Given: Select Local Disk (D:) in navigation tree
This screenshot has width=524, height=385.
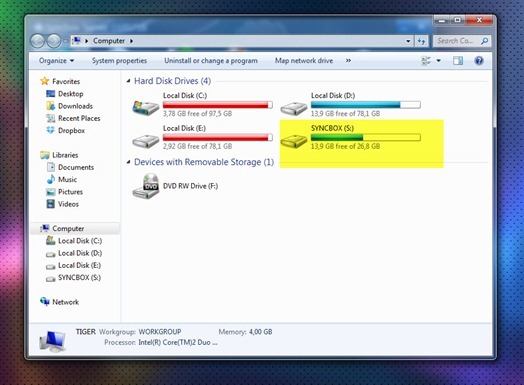Looking at the screenshot, I should (x=80, y=253).
